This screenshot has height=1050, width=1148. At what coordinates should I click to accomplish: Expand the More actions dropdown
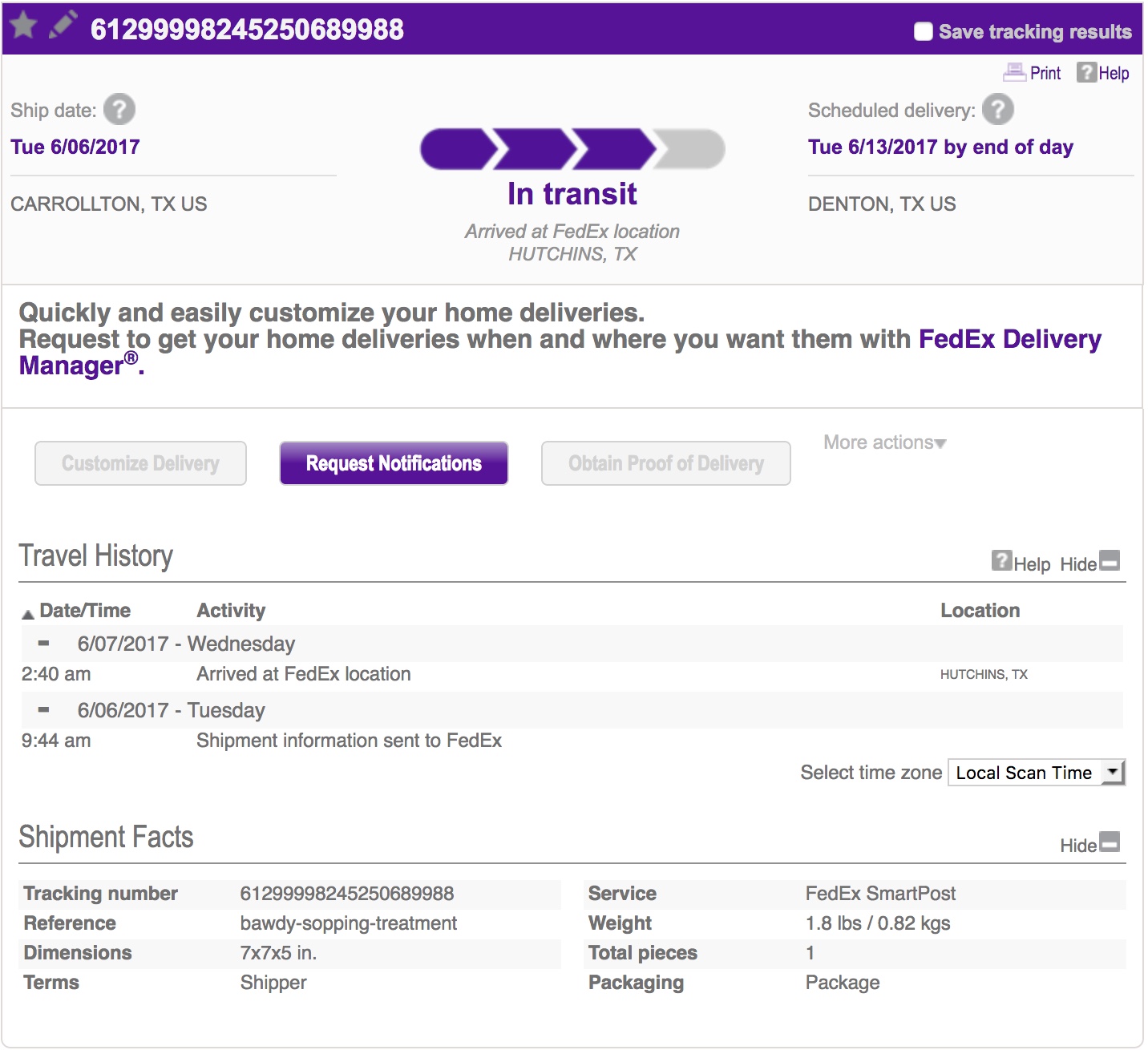tap(885, 442)
